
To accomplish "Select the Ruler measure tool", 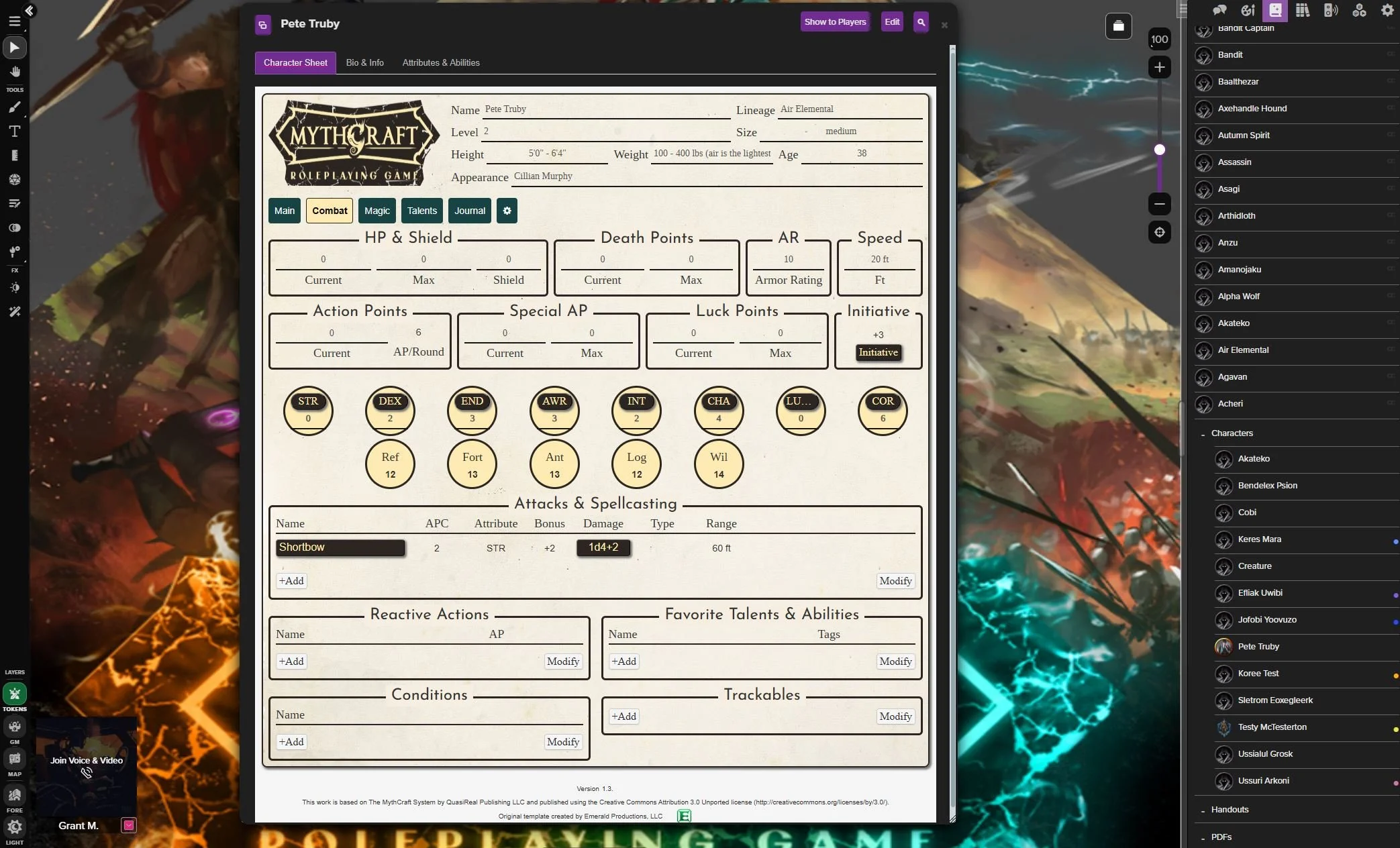I will click(14, 156).
